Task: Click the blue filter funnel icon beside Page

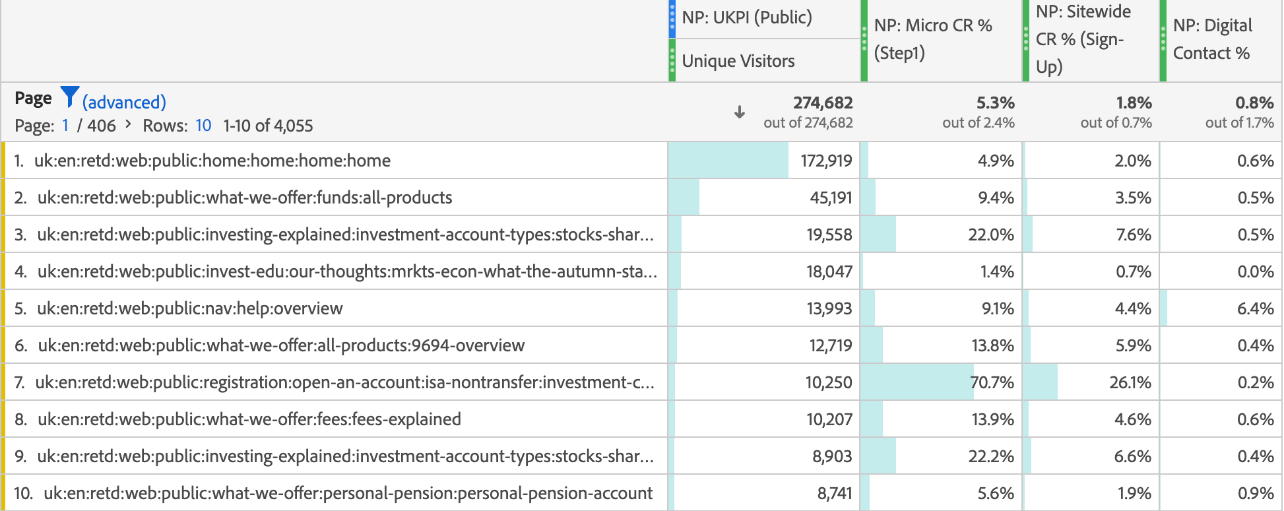Action: coord(69,98)
